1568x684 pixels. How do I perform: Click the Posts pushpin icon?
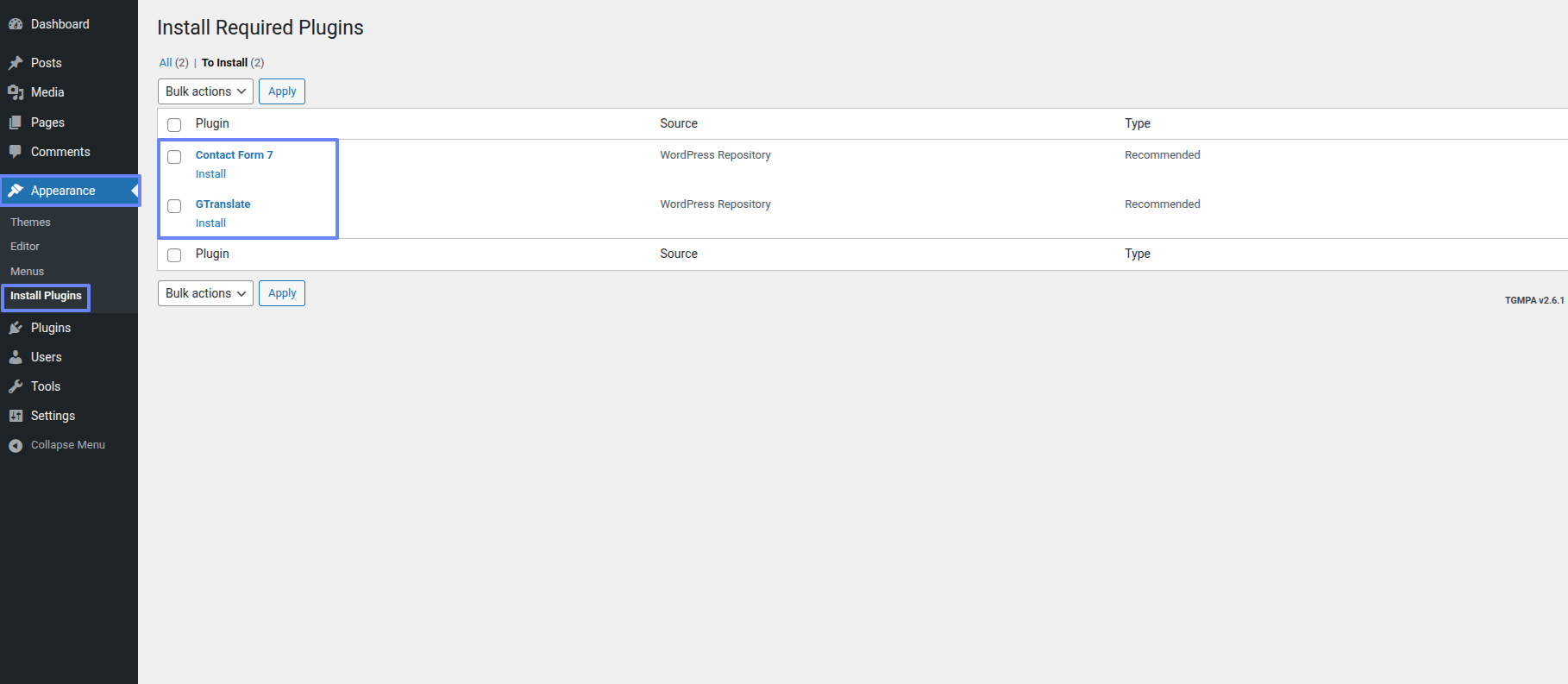coord(16,63)
